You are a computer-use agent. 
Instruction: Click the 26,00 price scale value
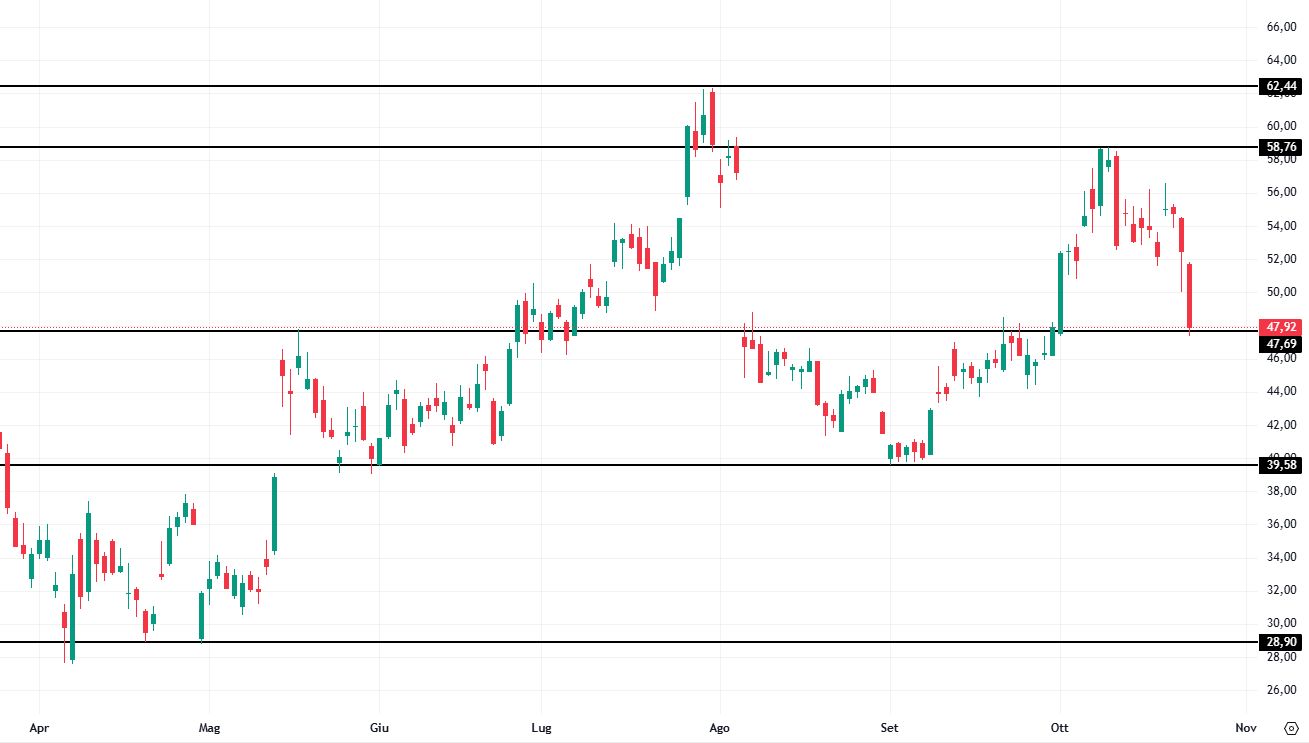(1282, 690)
